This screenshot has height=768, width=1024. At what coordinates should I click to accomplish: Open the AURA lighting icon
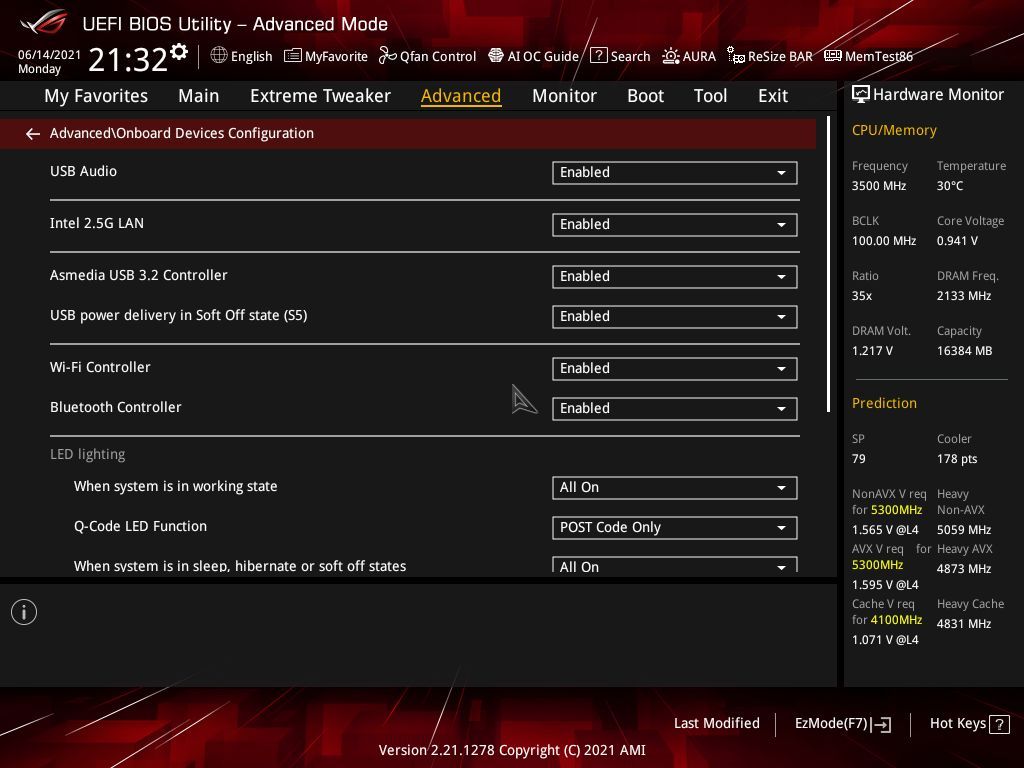pyautogui.click(x=671, y=56)
